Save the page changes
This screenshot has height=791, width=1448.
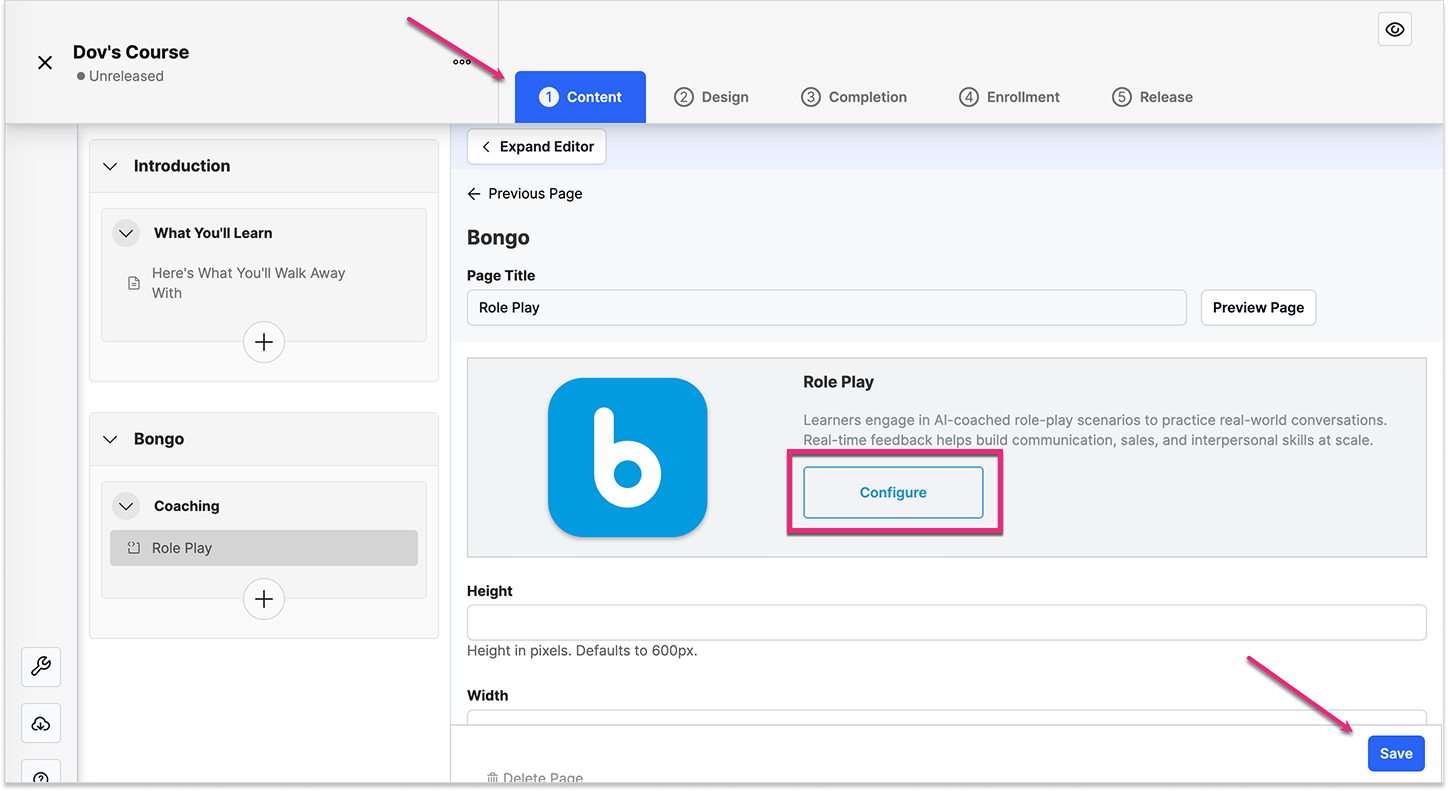1396,754
